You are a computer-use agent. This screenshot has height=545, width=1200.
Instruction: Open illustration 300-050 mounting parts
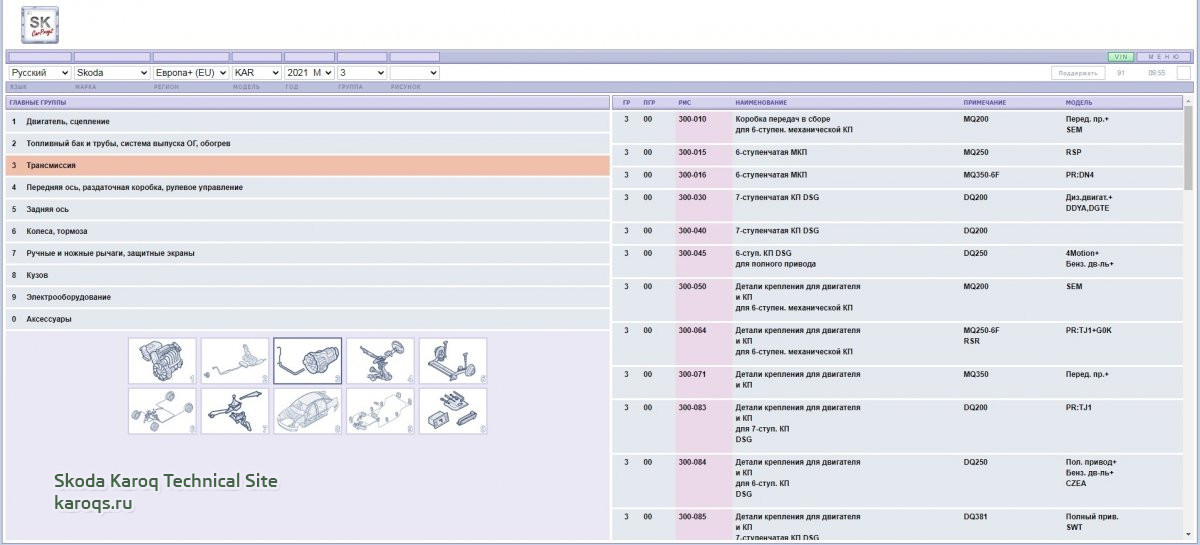692,286
